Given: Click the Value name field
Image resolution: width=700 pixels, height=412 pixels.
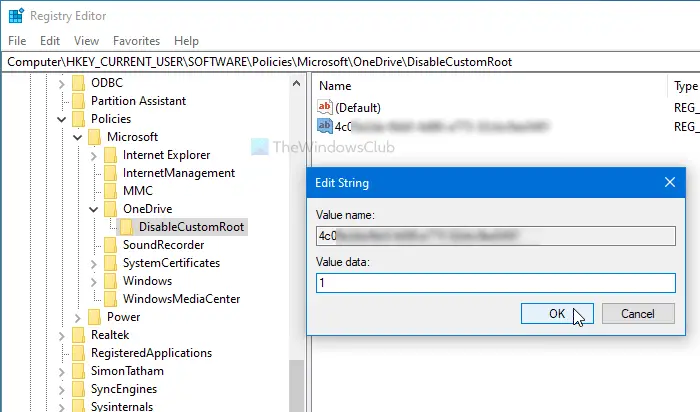Looking at the screenshot, I should tap(496, 236).
